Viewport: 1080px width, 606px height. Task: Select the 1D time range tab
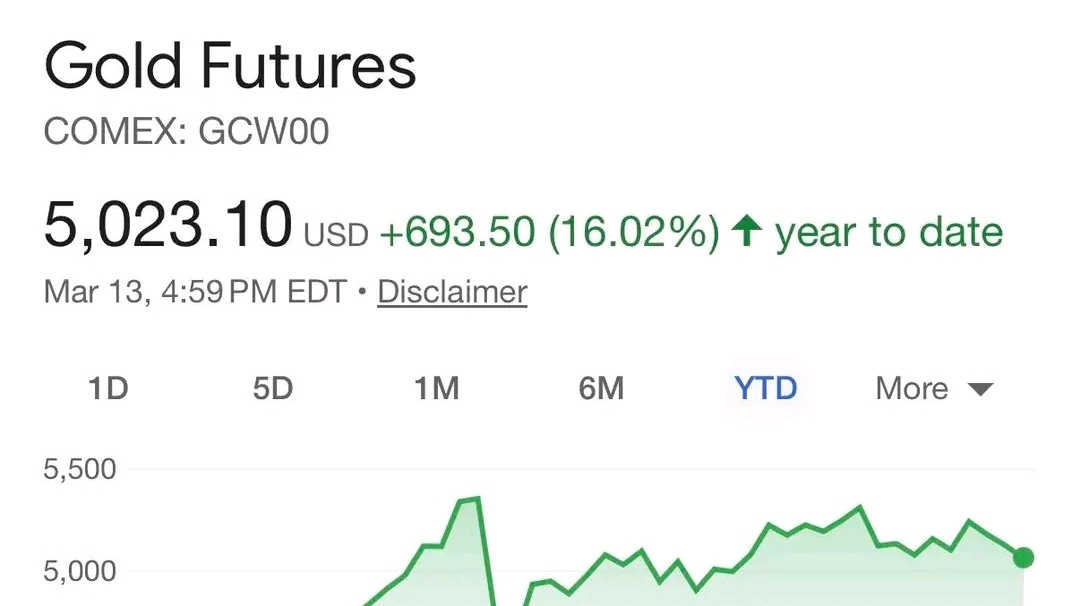108,388
